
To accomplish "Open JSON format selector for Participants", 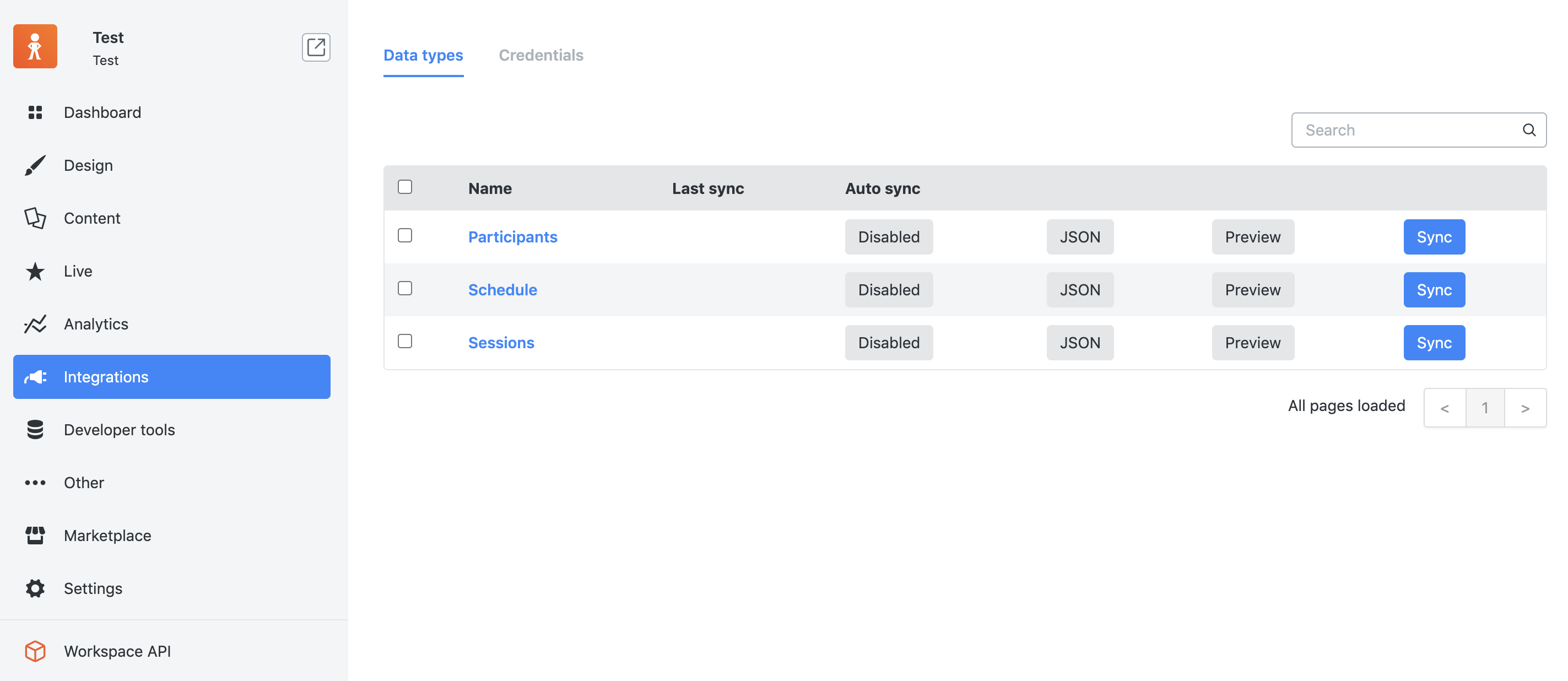I will point(1079,237).
